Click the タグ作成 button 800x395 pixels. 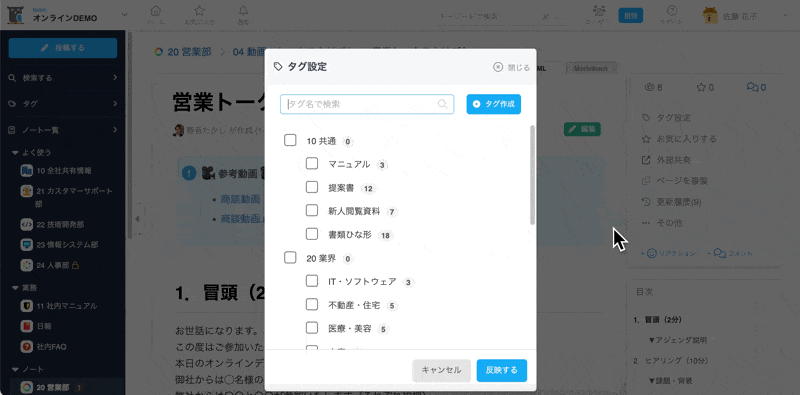pyautogui.click(x=493, y=104)
